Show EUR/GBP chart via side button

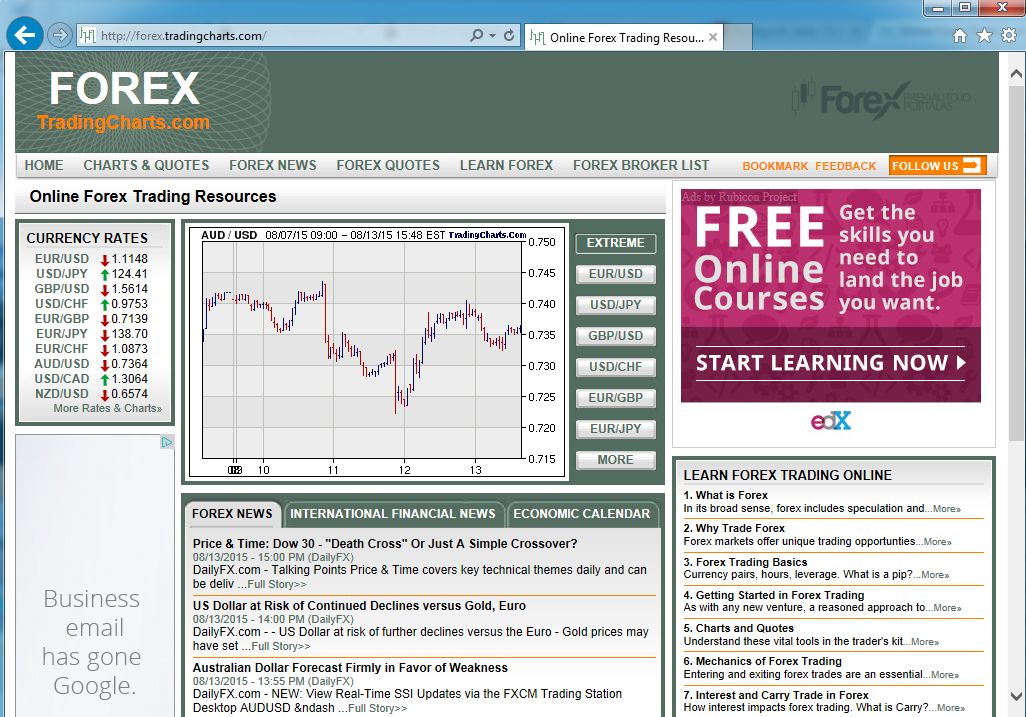point(616,398)
